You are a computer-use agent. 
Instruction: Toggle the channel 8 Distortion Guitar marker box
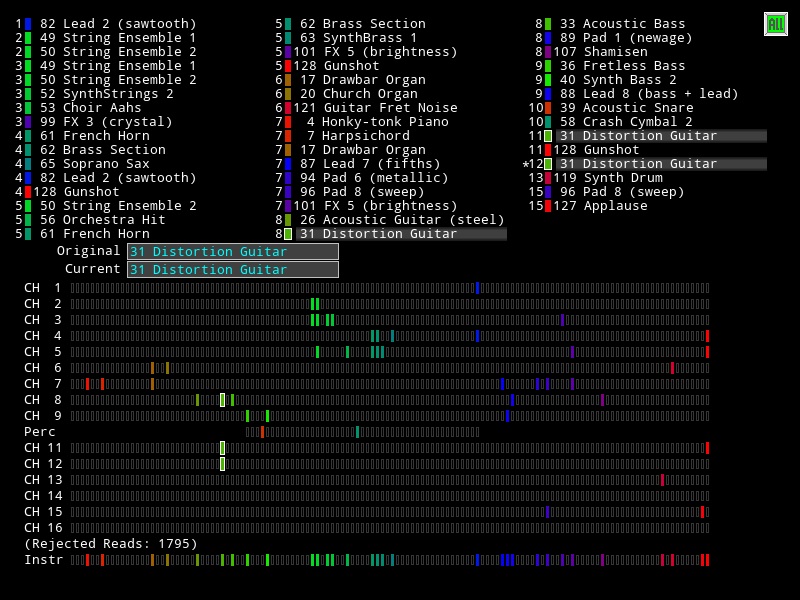pyautogui.click(x=288, y=234)
